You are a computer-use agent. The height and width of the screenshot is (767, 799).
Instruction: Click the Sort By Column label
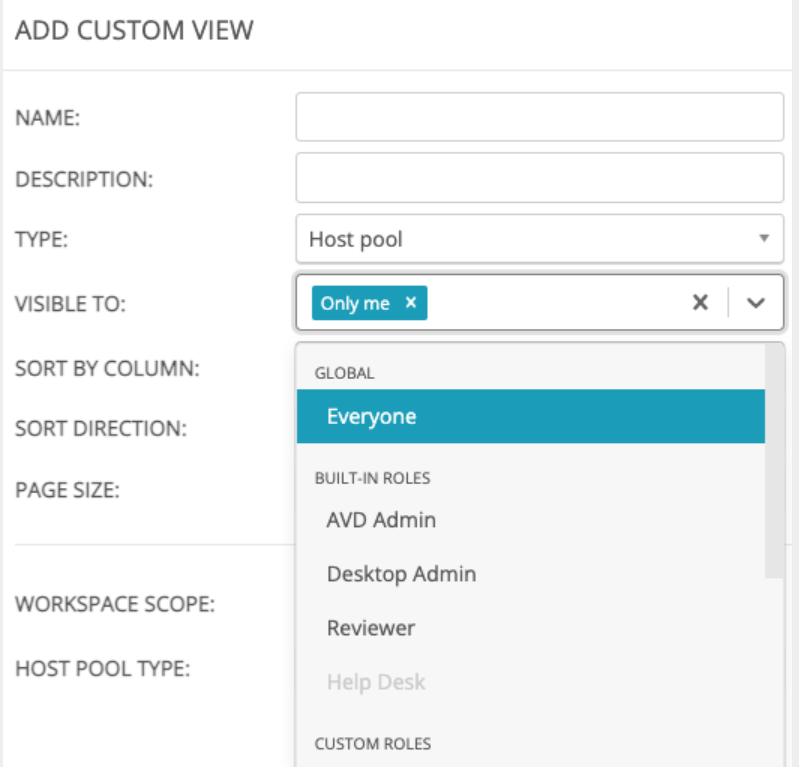point(107,367)
